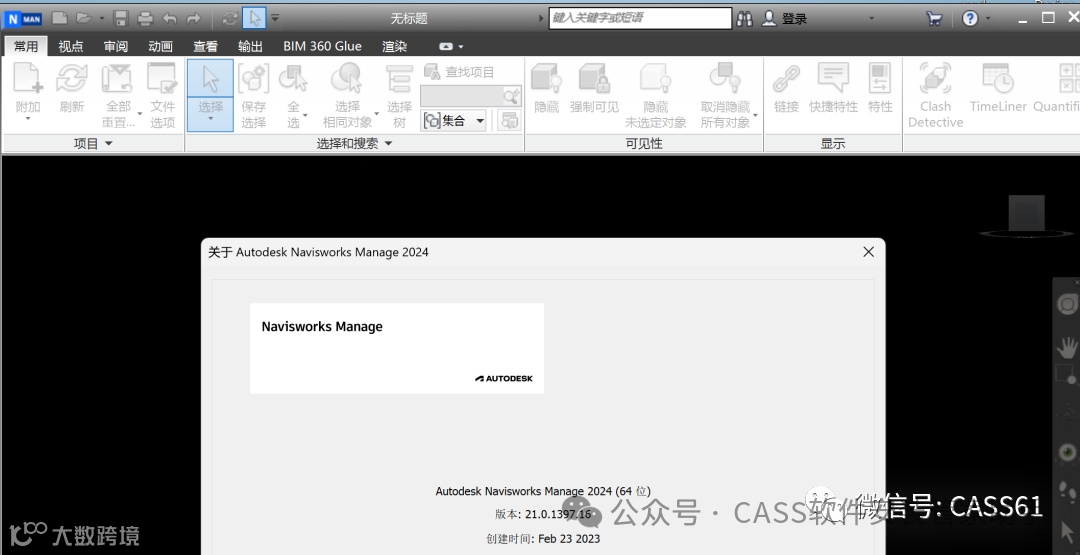This screenshot has width=1080, height=555.
Task: Click the Open folder icon in quick access toolbar
Action: click(x=84, y=18)
